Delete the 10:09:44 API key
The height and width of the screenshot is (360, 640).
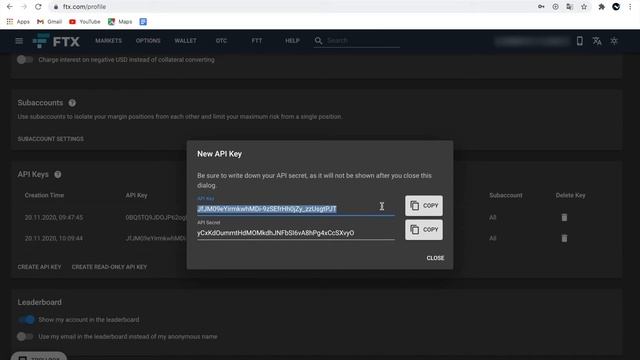[564, 238]
